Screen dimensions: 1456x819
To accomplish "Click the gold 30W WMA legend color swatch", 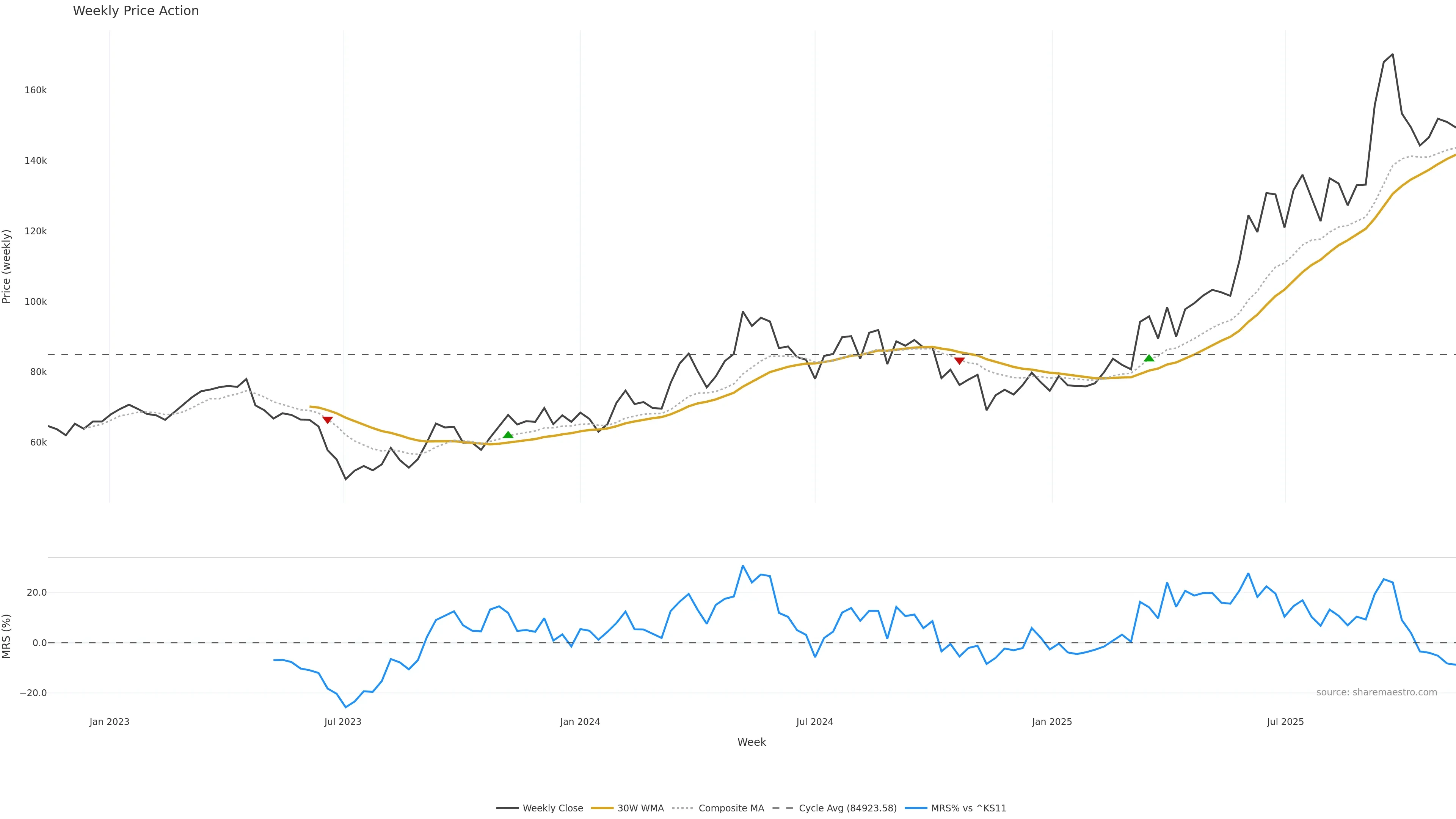I will pyautogui.click(x=602, y=808).
